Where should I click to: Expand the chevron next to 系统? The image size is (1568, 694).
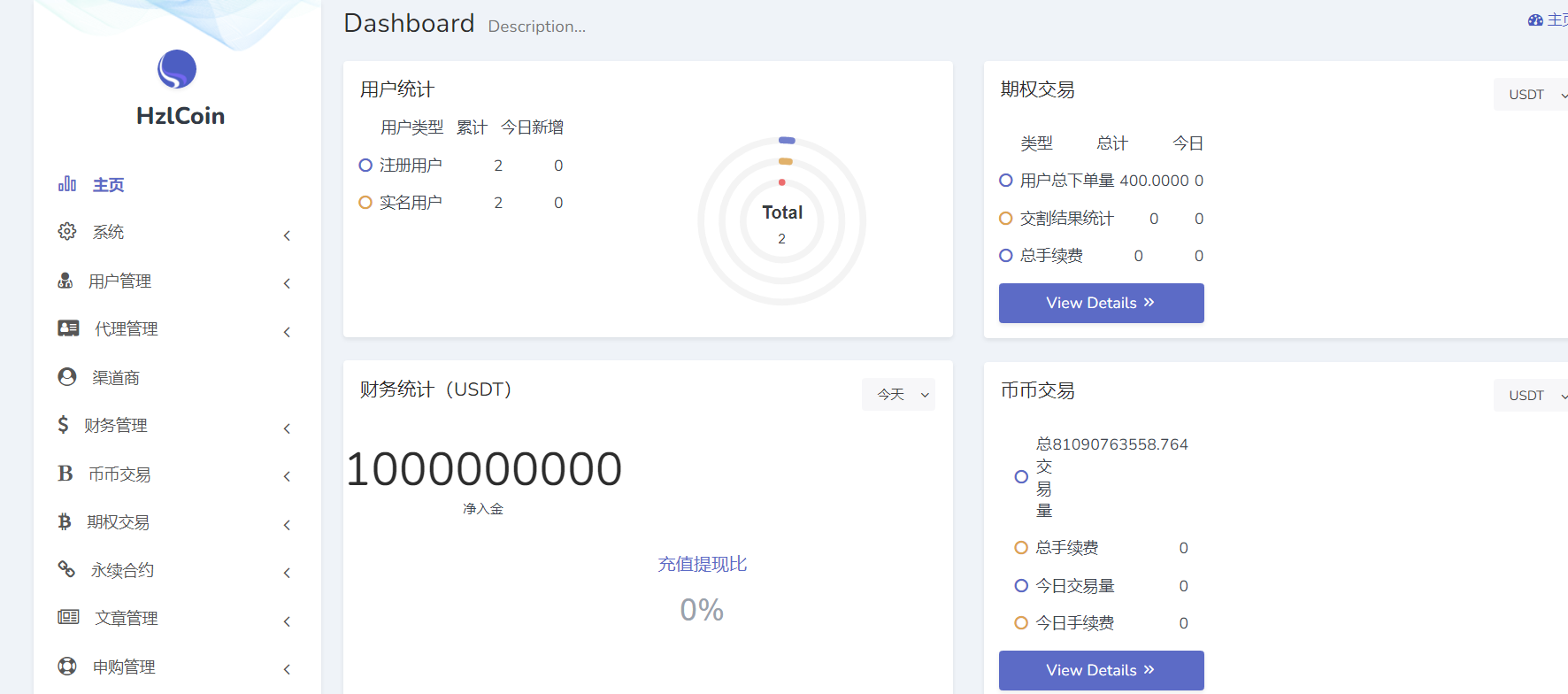click(287, 235)
